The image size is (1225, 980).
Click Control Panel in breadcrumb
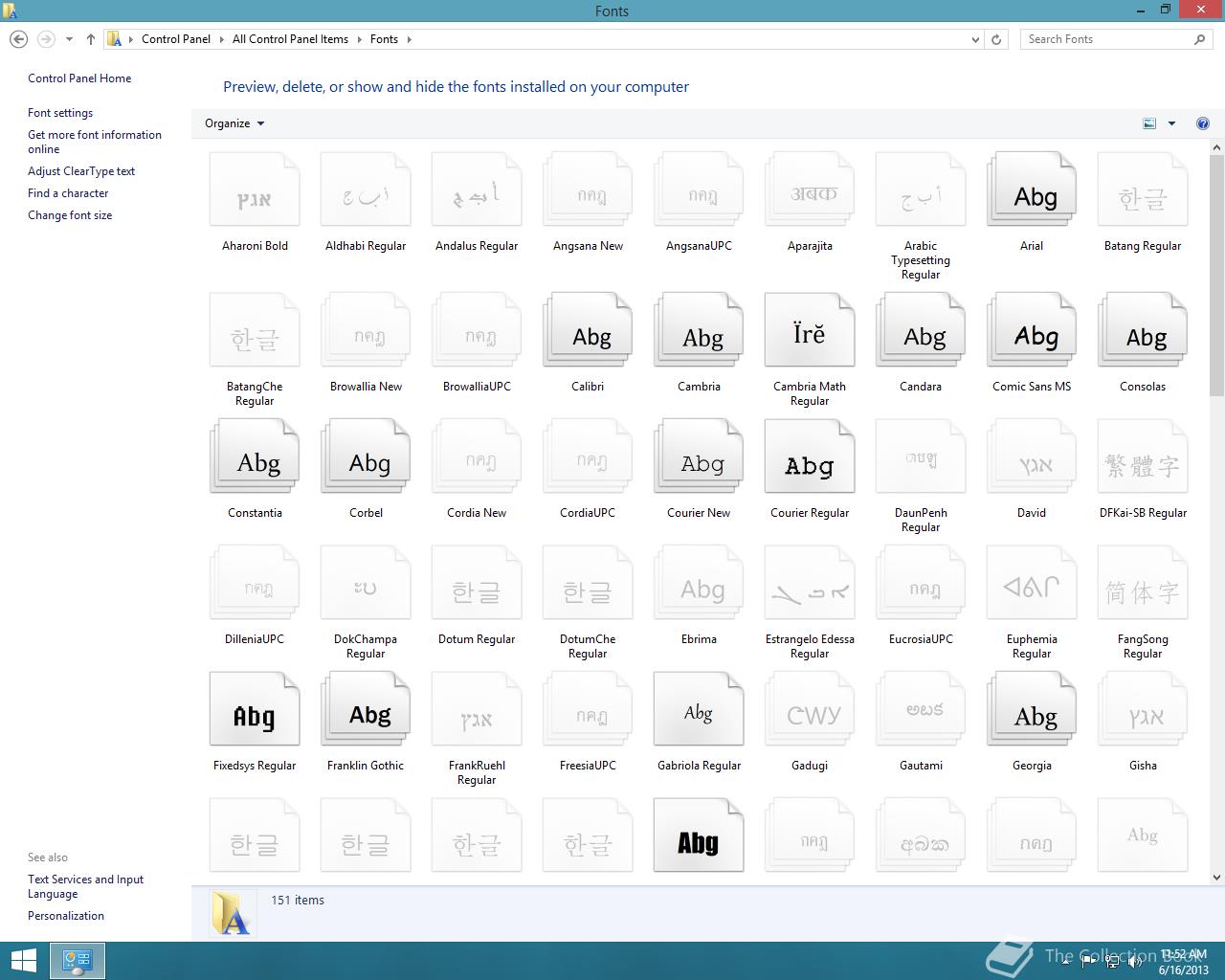point(176,39)
